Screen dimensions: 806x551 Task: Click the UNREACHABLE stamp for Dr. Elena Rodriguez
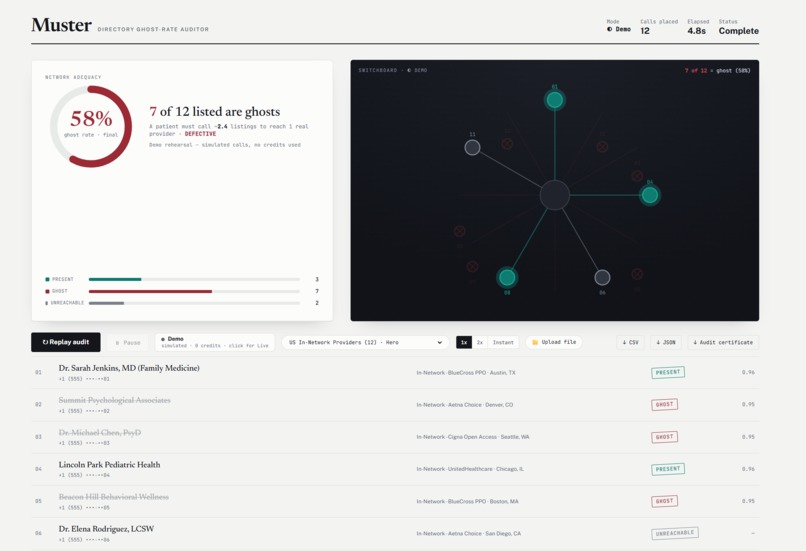[x=675, y=533]
